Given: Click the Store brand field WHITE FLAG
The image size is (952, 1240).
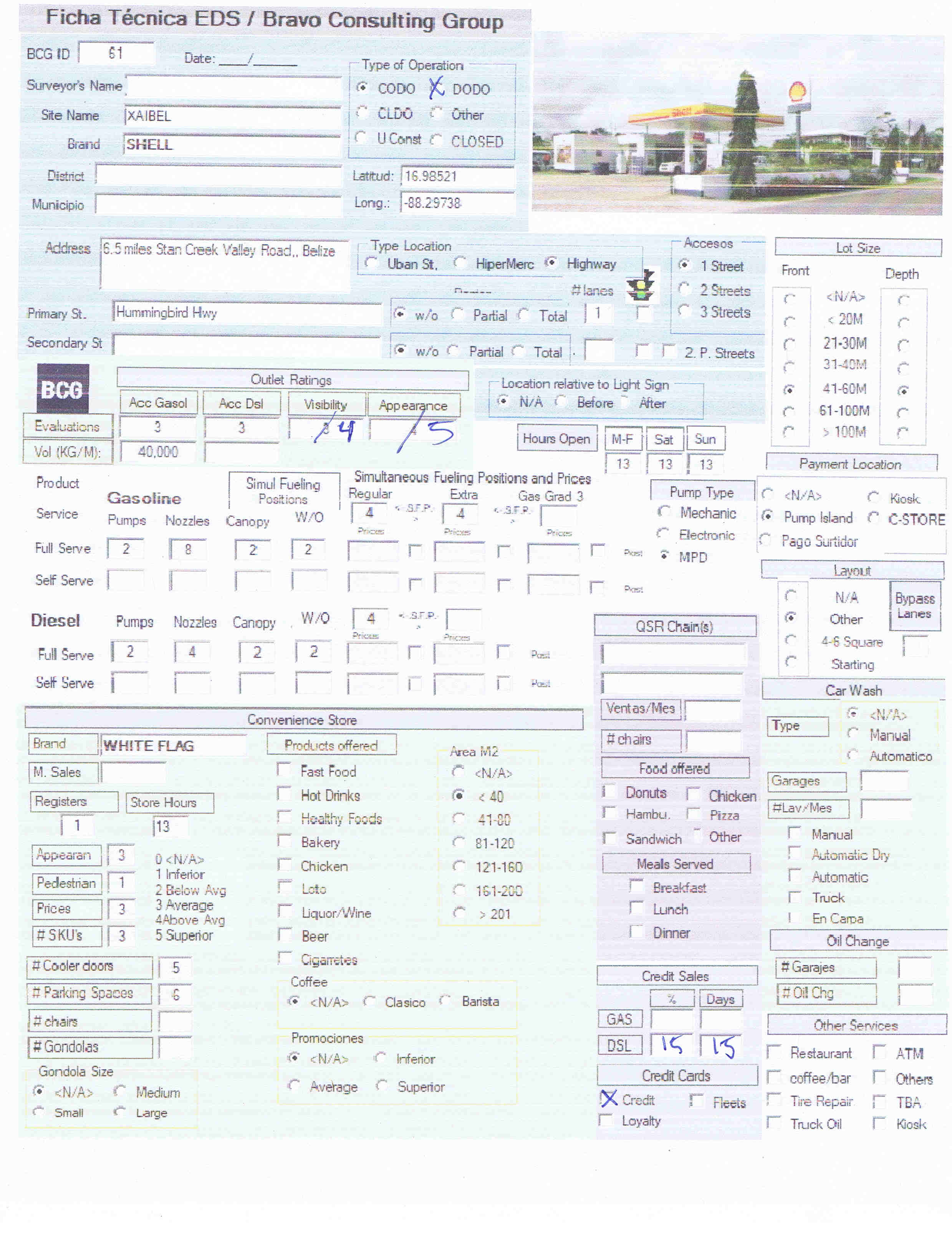Looking at the screenshot, I should (x=173, y=745).
